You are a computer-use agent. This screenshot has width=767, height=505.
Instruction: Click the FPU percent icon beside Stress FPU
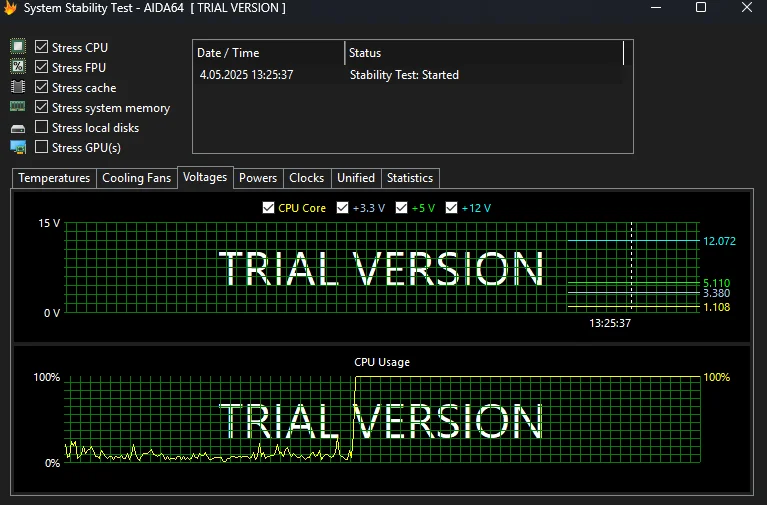click(x=18, y=67)
